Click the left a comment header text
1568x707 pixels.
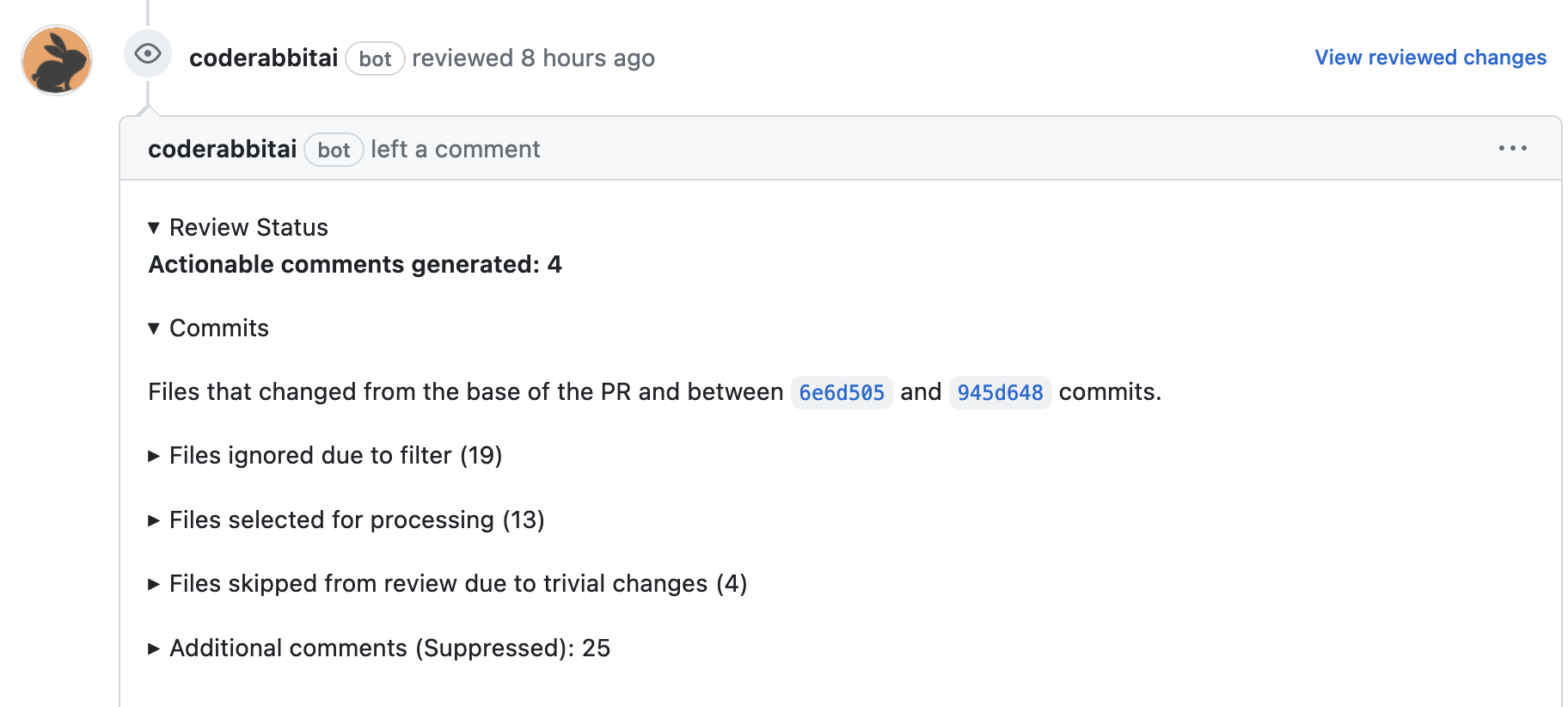click(456, 148)
